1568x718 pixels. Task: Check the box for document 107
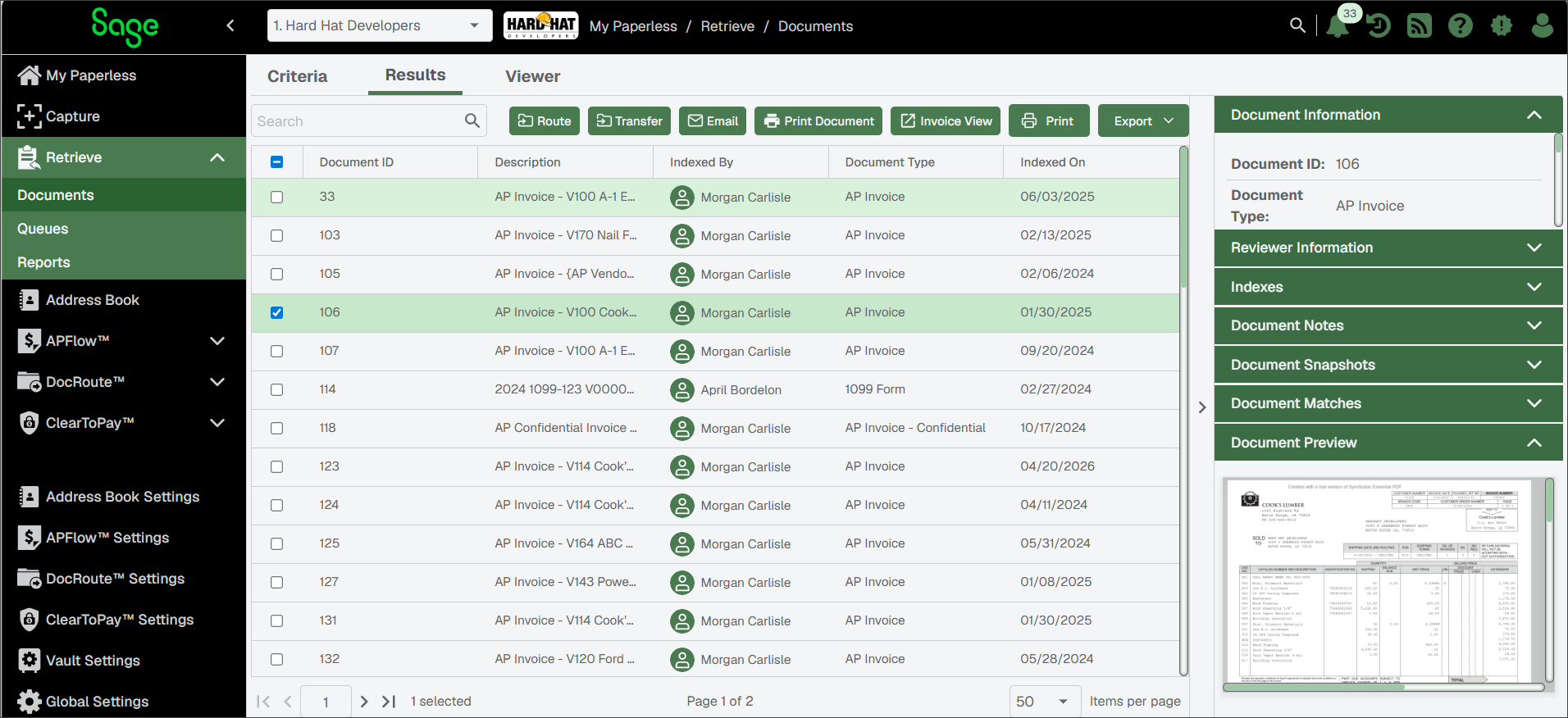(x=277, y=352)
